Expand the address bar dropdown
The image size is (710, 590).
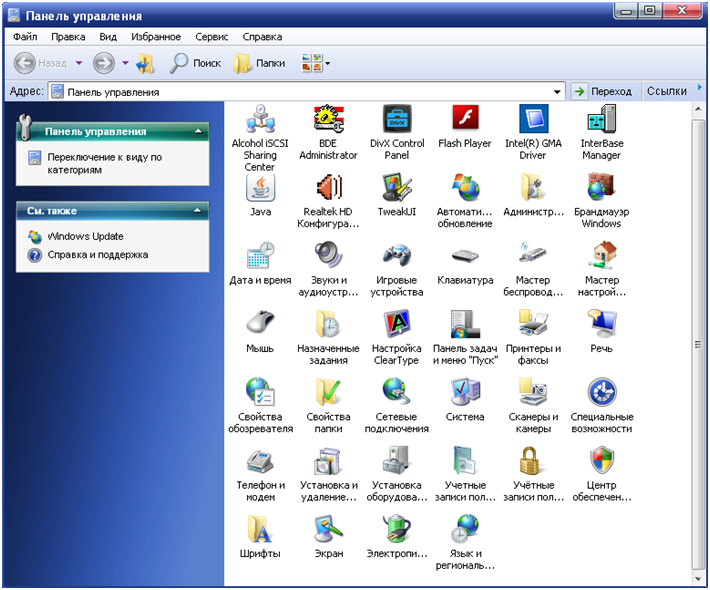(x=558, y=91)
